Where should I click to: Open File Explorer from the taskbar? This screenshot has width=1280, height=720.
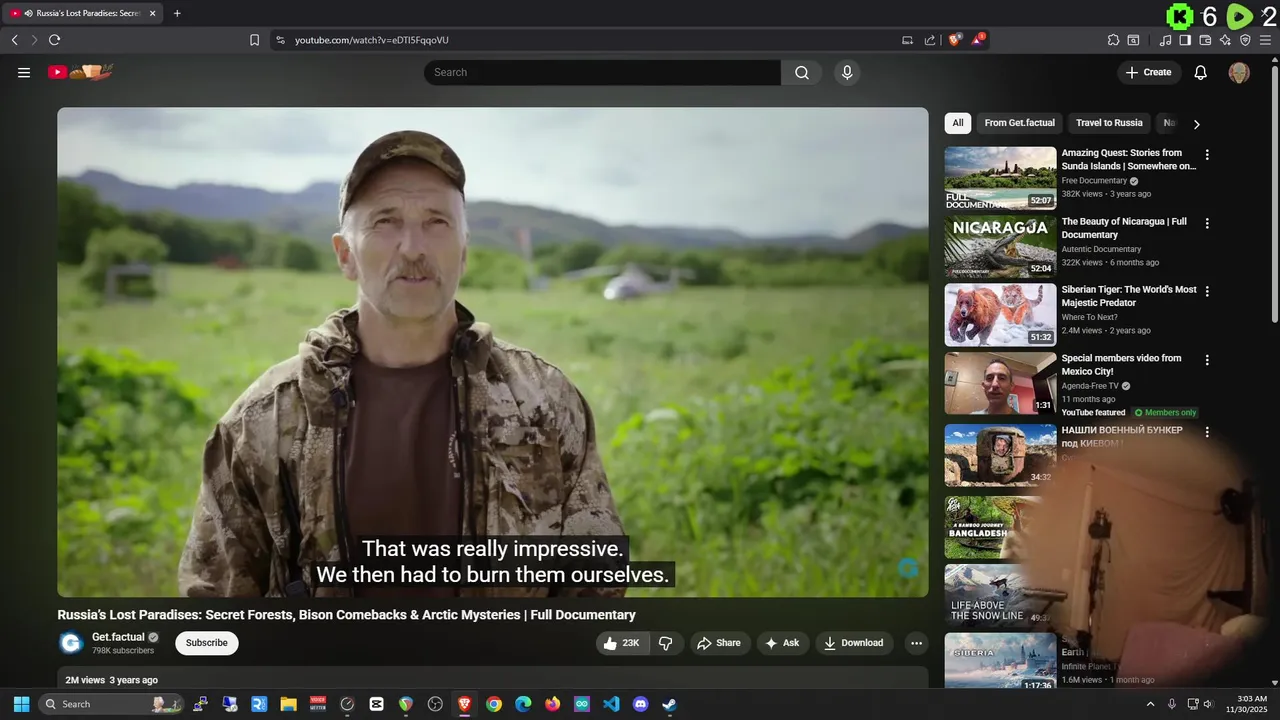pos(288,704)
